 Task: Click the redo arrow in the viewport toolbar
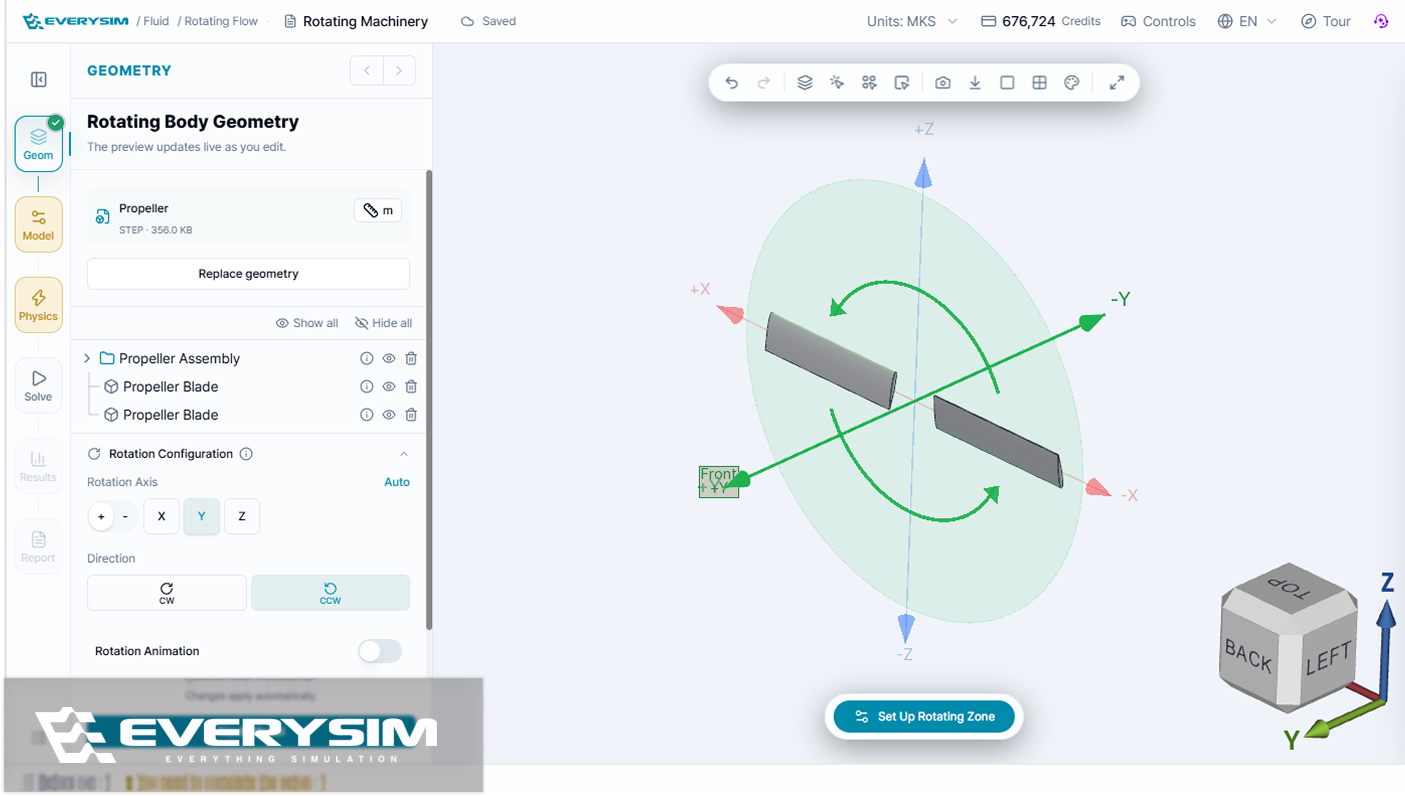(764, 83)
